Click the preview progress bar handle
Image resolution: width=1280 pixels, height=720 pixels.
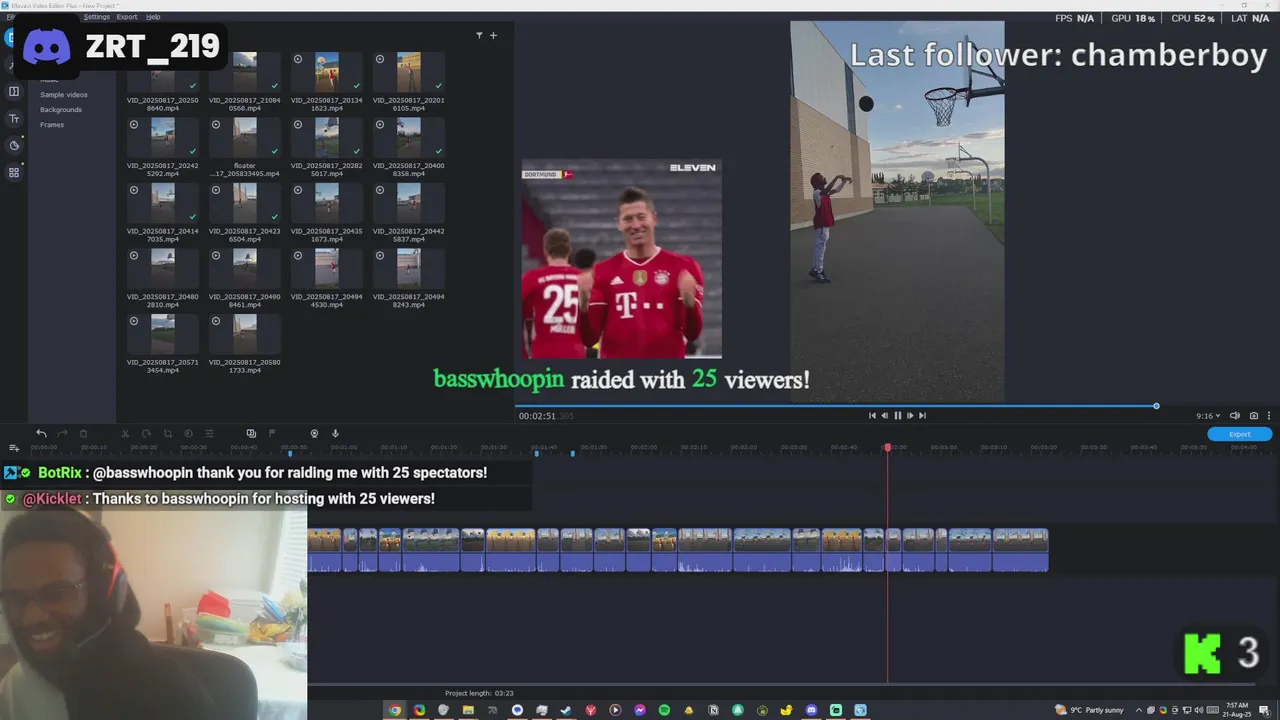1156,406
